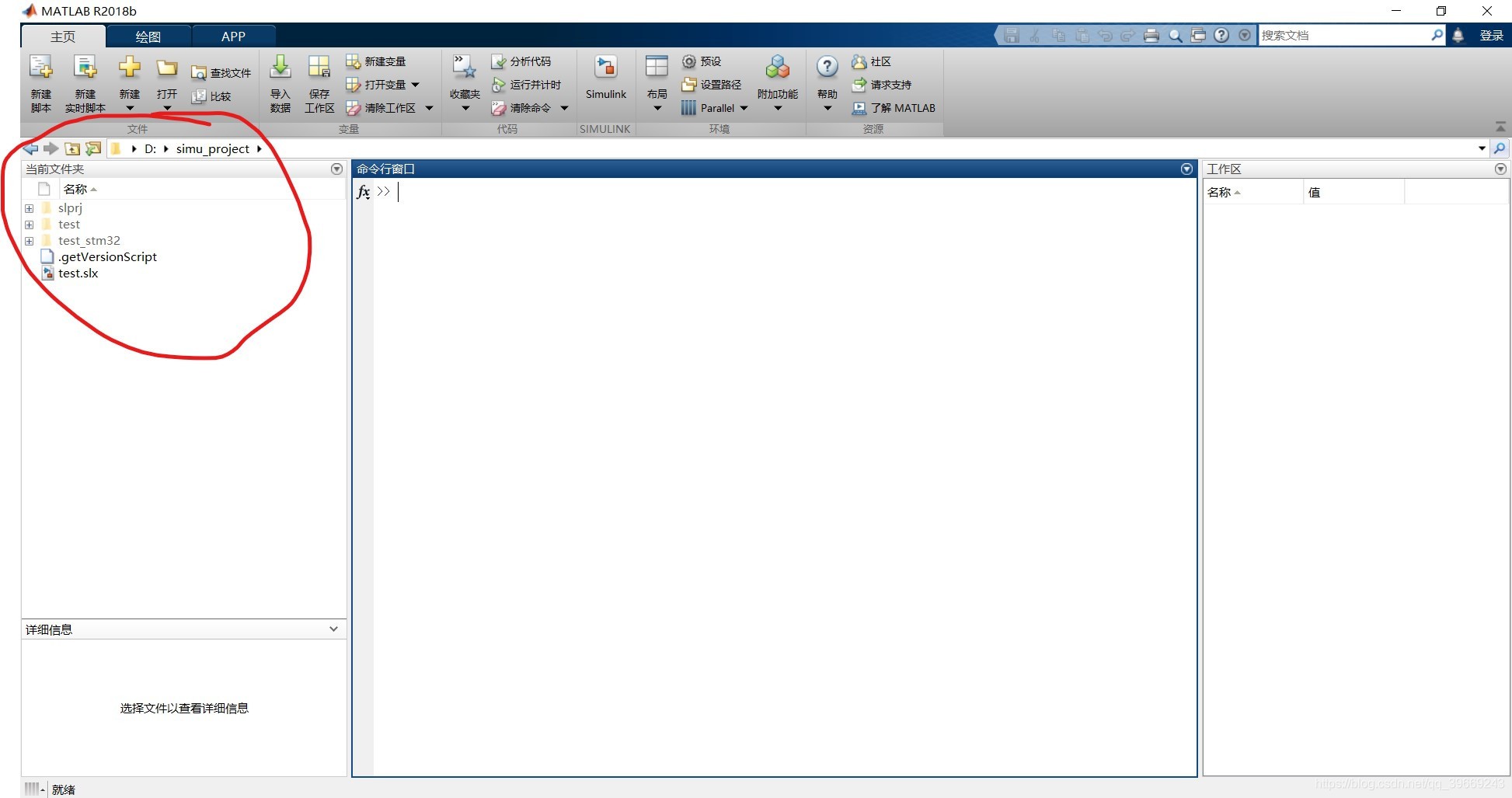Collapse the 详细信息 (Details) panel
Viewport: 1512px width, 798px height.
(x=333, y=629)
